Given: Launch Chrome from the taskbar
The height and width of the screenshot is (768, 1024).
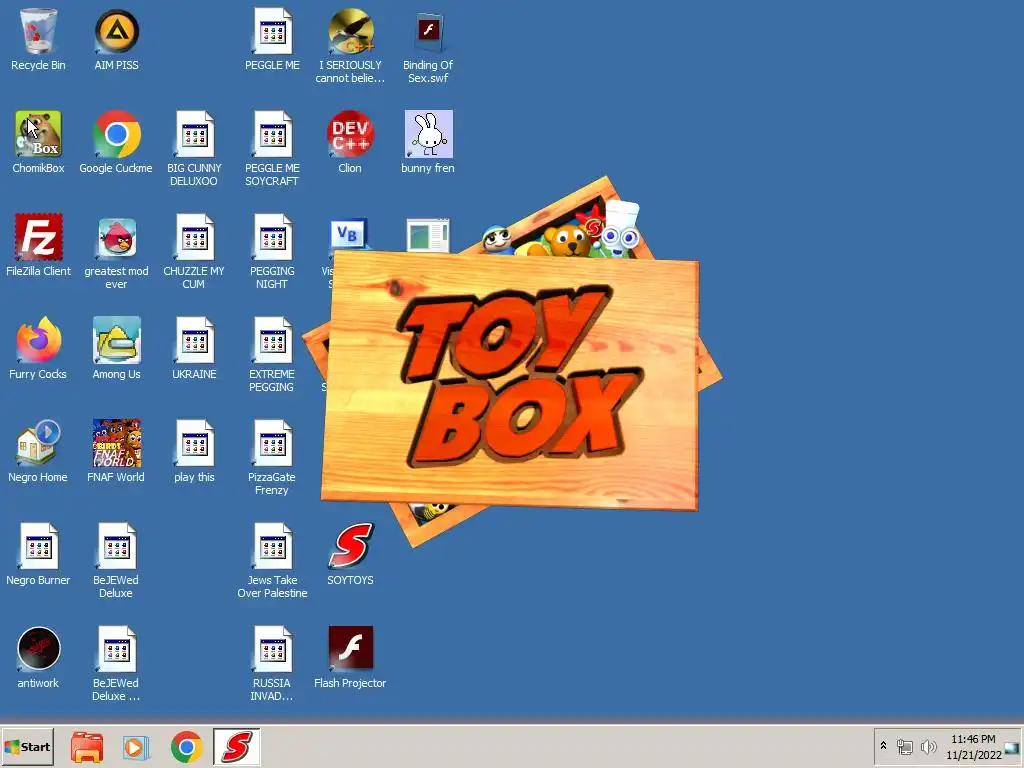Looking at the screenshot, I should point(187,746).
